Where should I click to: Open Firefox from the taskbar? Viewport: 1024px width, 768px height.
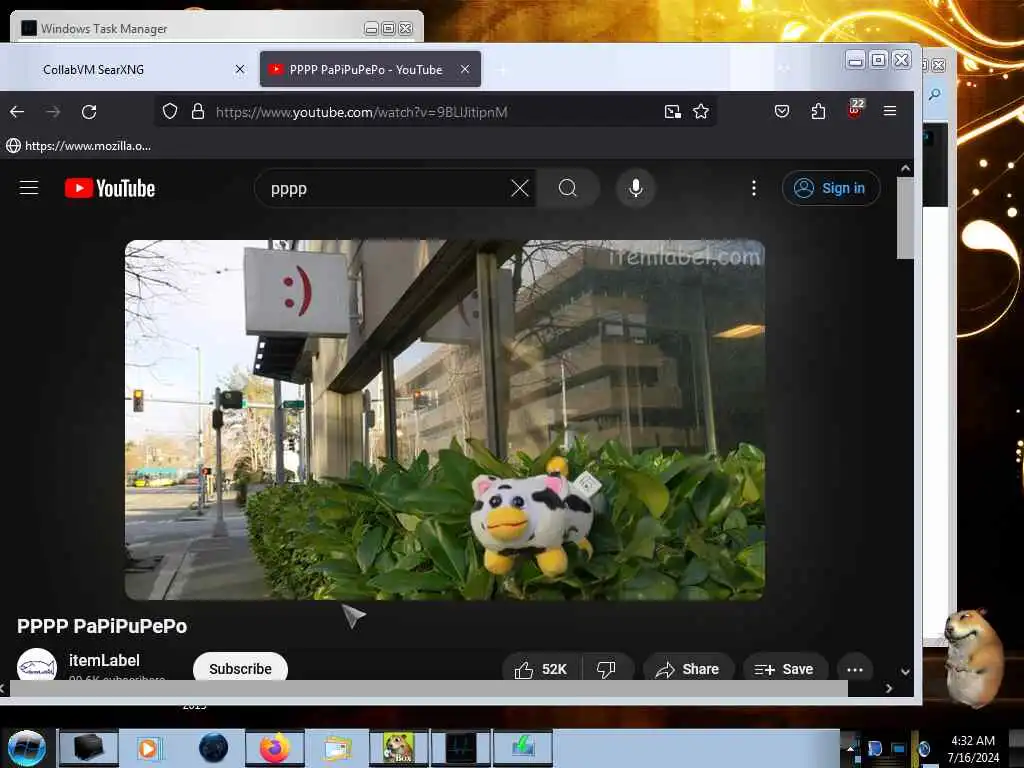tap(275, 748)
